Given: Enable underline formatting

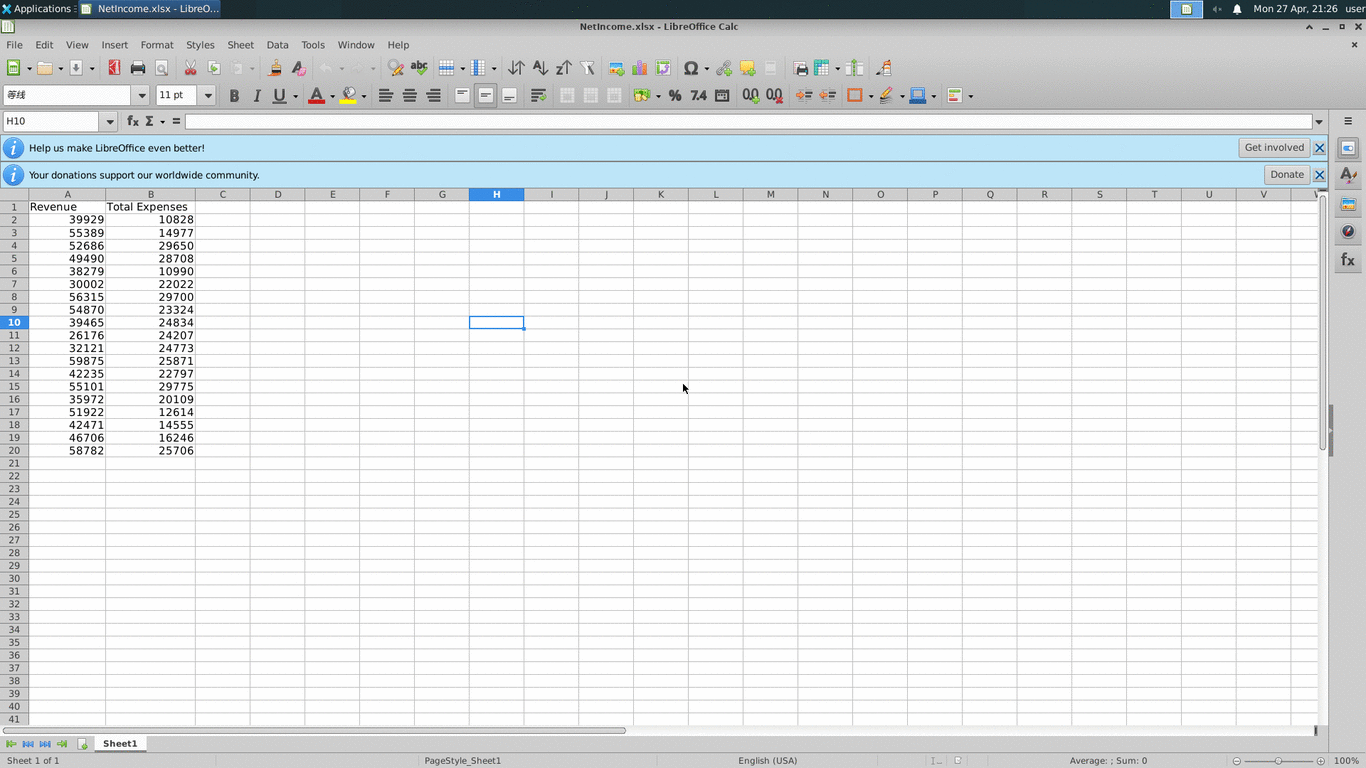Looking at the screenshot, I should click(x=278, y=95).
